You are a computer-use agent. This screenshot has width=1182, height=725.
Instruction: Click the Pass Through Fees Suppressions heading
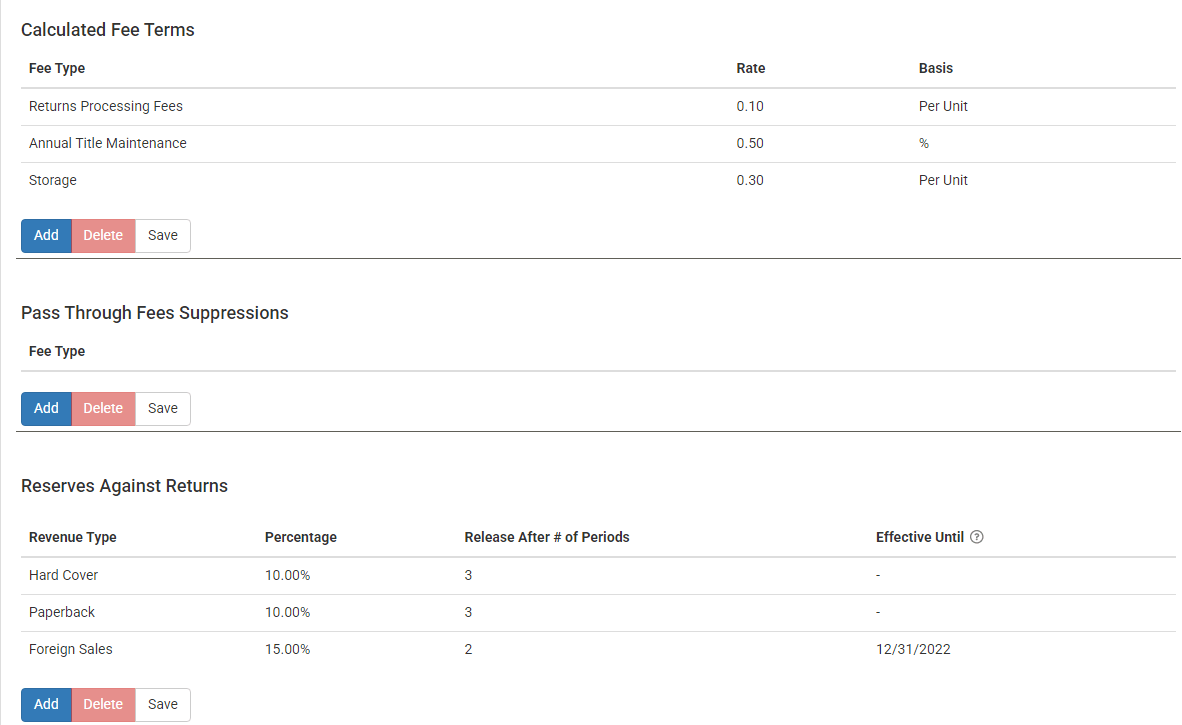[155, 314]
